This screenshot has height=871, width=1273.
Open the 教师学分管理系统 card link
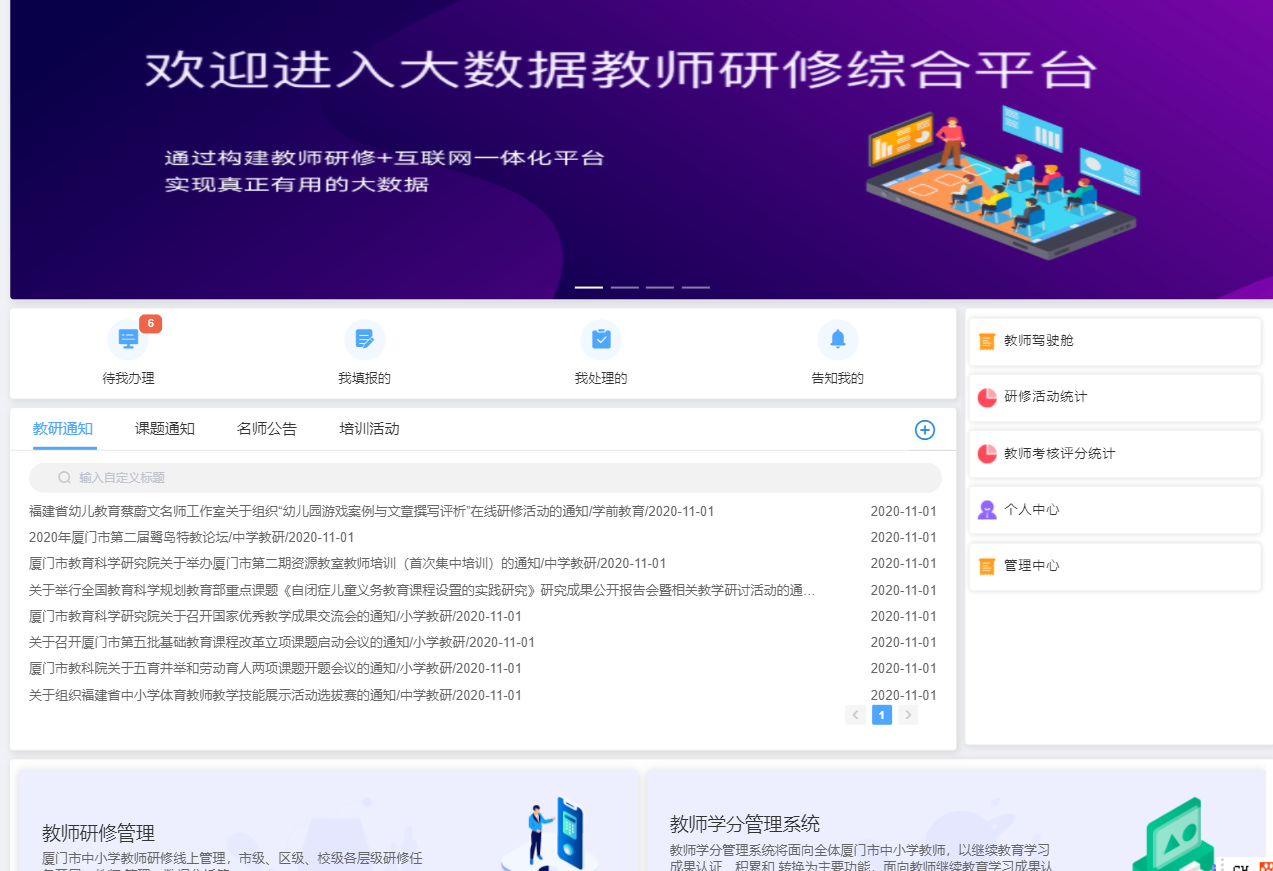745,823
